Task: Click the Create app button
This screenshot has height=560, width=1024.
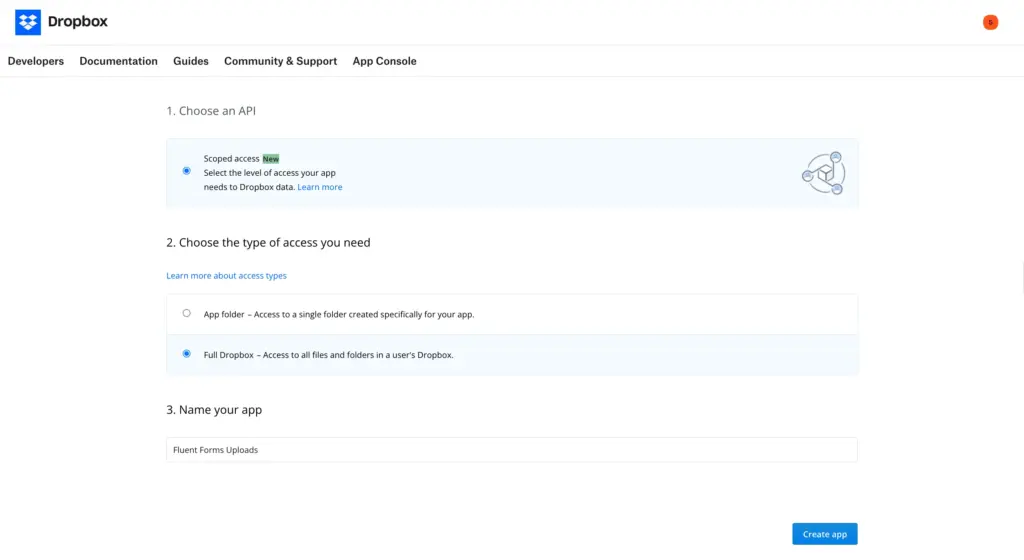Action: [x=825, y=534]
